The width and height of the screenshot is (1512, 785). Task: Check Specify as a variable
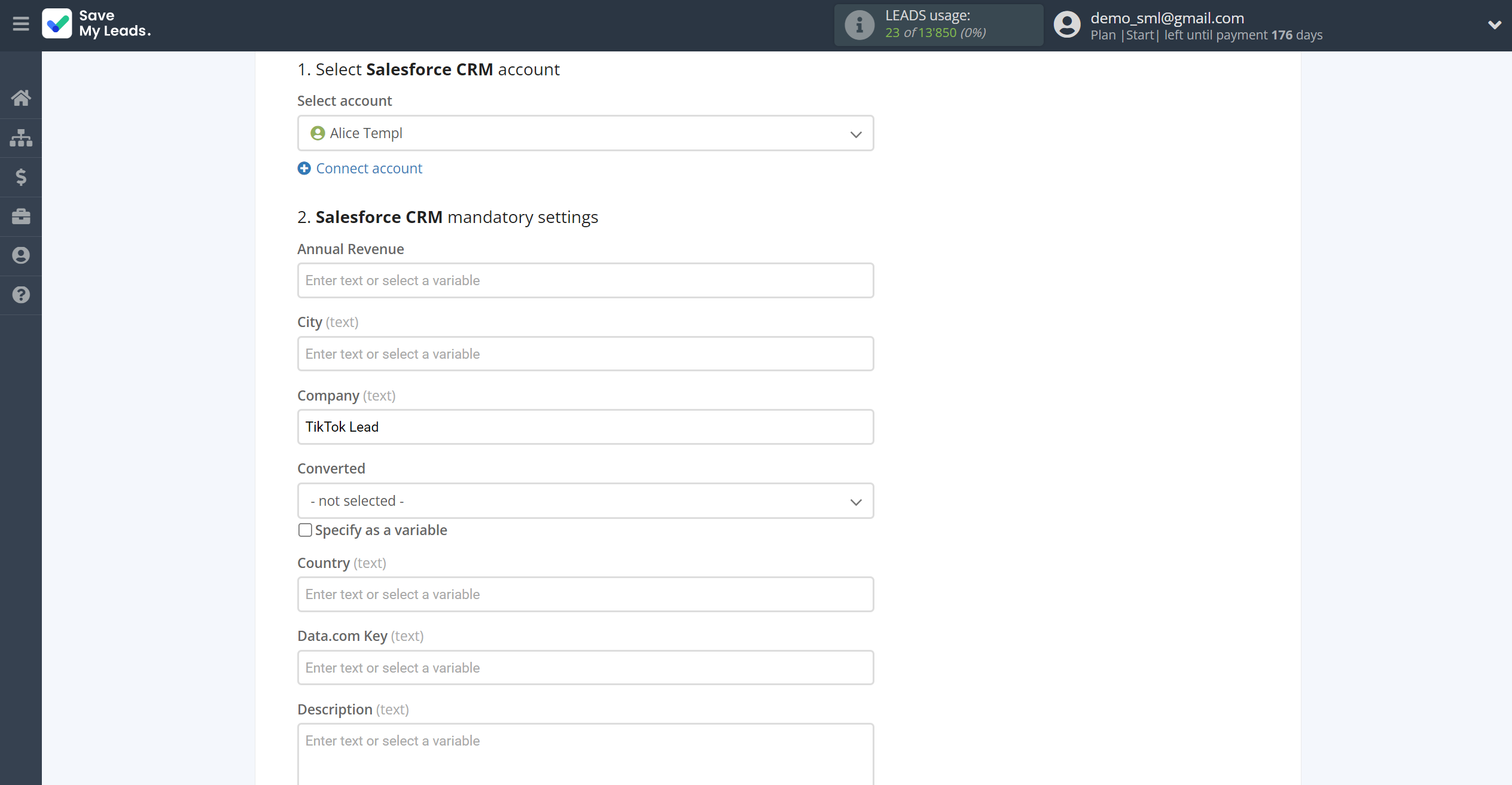pyautogui.click(x=305, y=530)
